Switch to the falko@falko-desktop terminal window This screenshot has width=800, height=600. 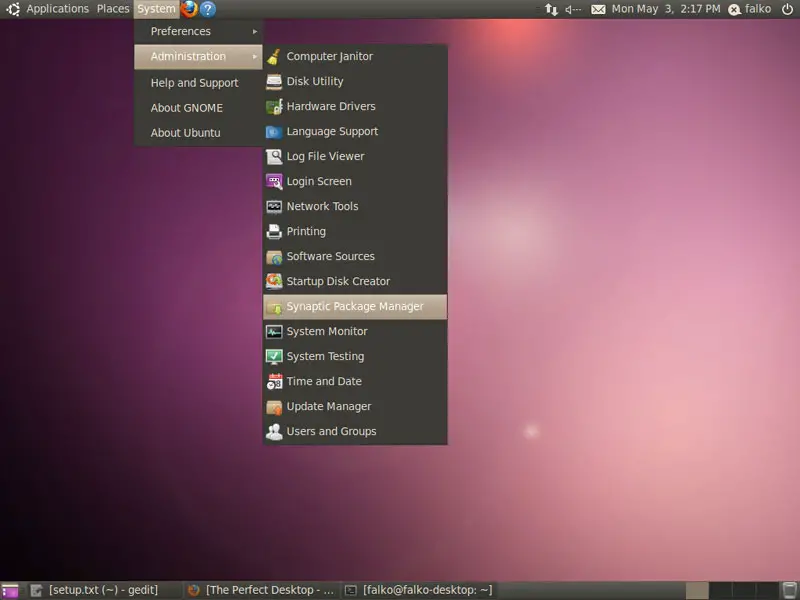418,590
